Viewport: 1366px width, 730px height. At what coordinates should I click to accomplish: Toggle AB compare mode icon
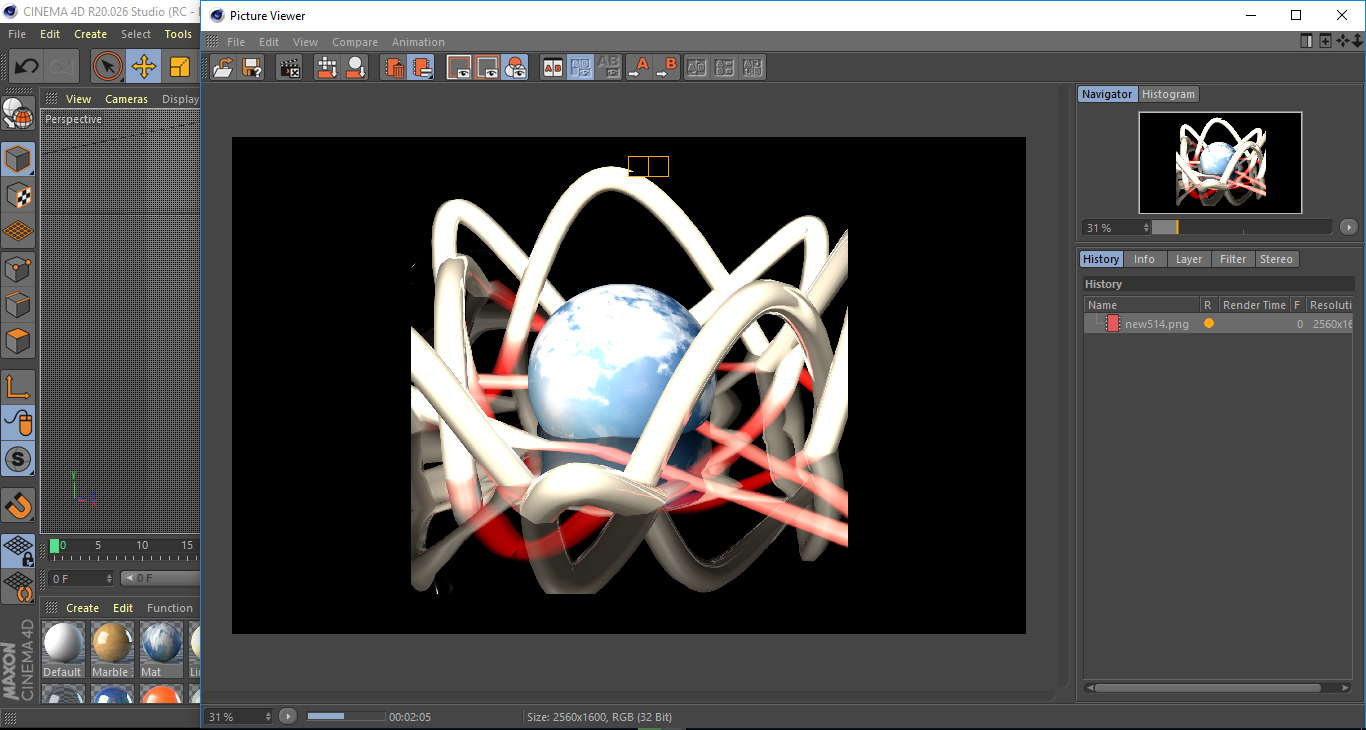pos(552,68)
